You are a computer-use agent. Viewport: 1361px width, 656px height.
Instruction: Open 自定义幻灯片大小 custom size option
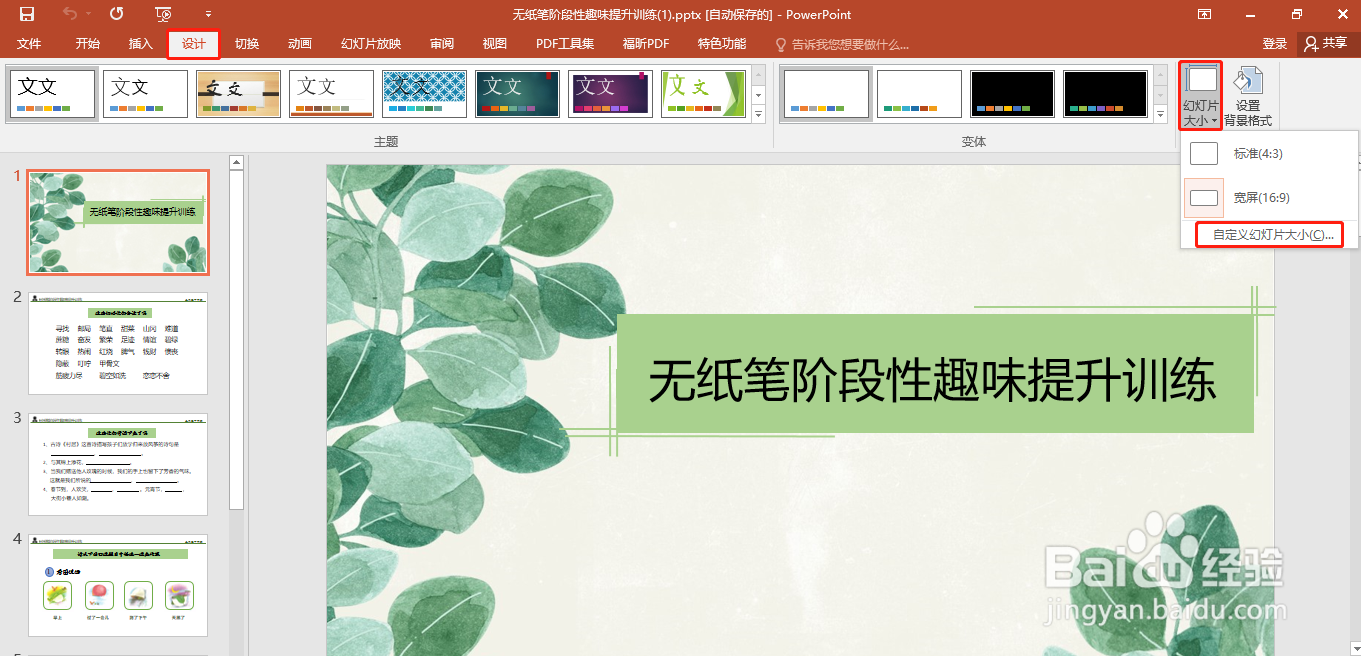point(1270,235)
